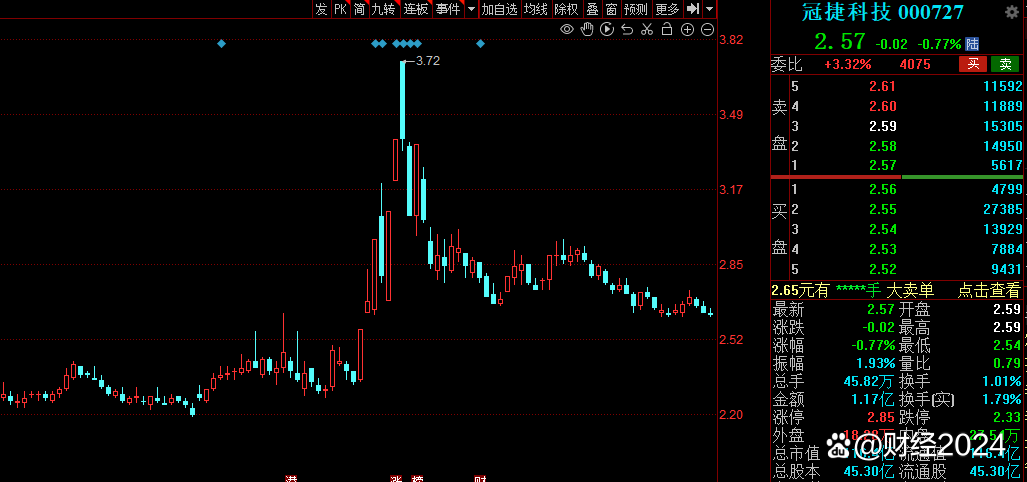Select the scissors cut tool icon
Image resolution: width=1027 pixels, height=482 pixels.
click(x=647, y=29)
